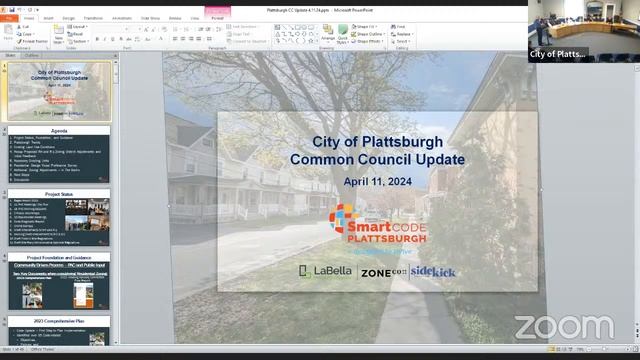Open the View ribbon tab
This screenshot has height=360, width=640.
click(195, 18)
